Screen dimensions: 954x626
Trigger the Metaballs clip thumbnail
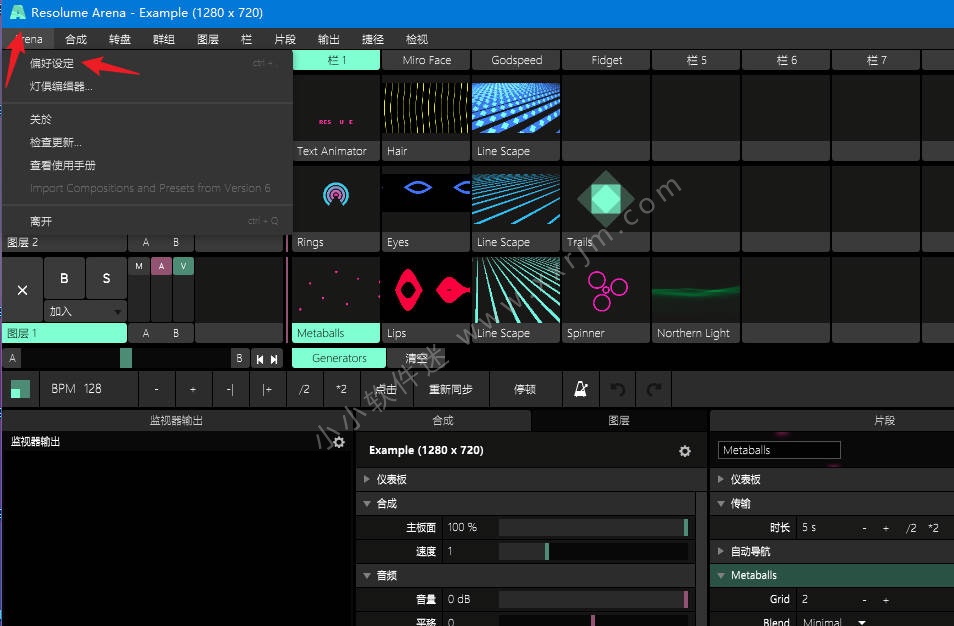point(336,290)
